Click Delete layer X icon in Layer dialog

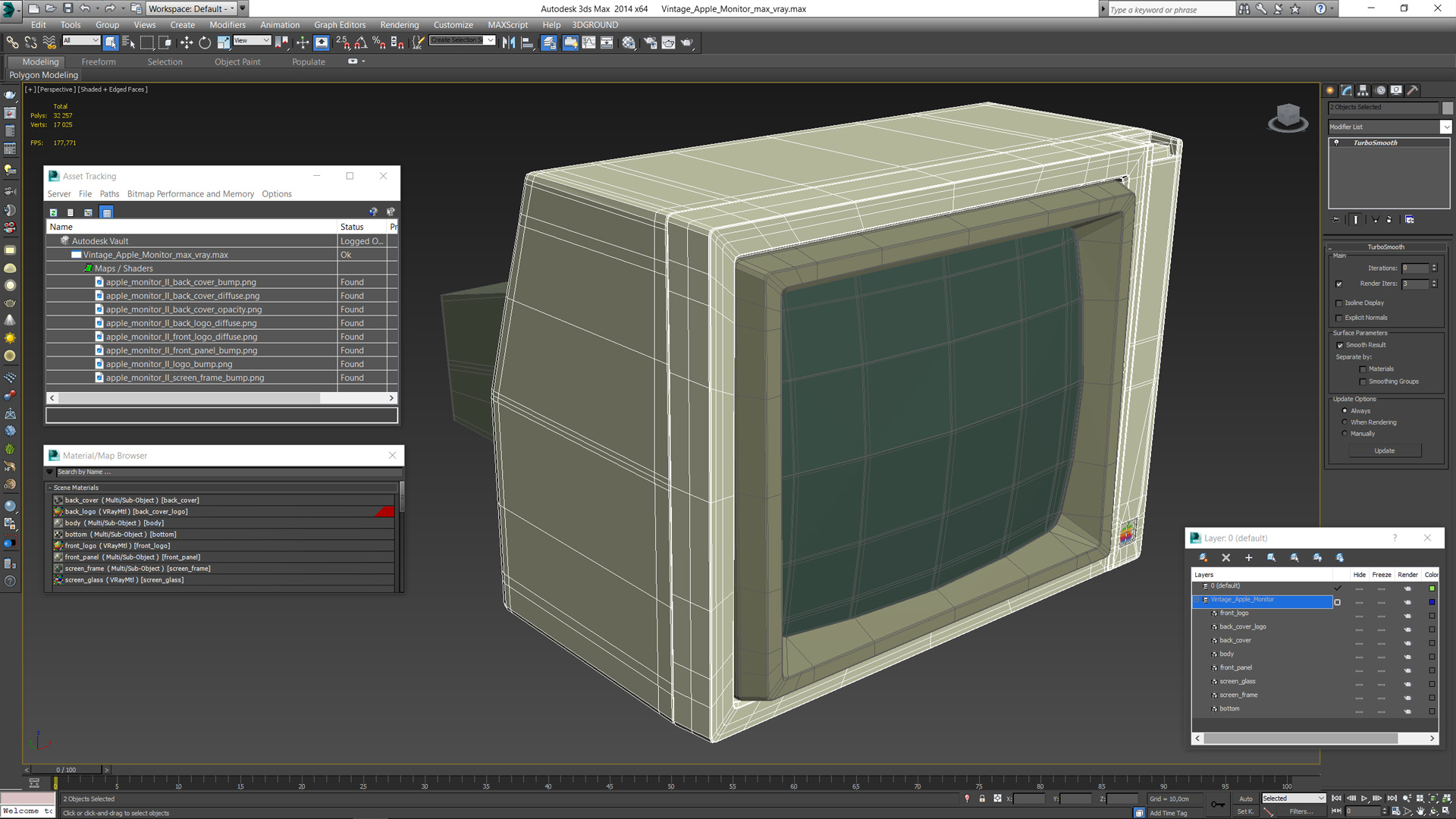1226,558
